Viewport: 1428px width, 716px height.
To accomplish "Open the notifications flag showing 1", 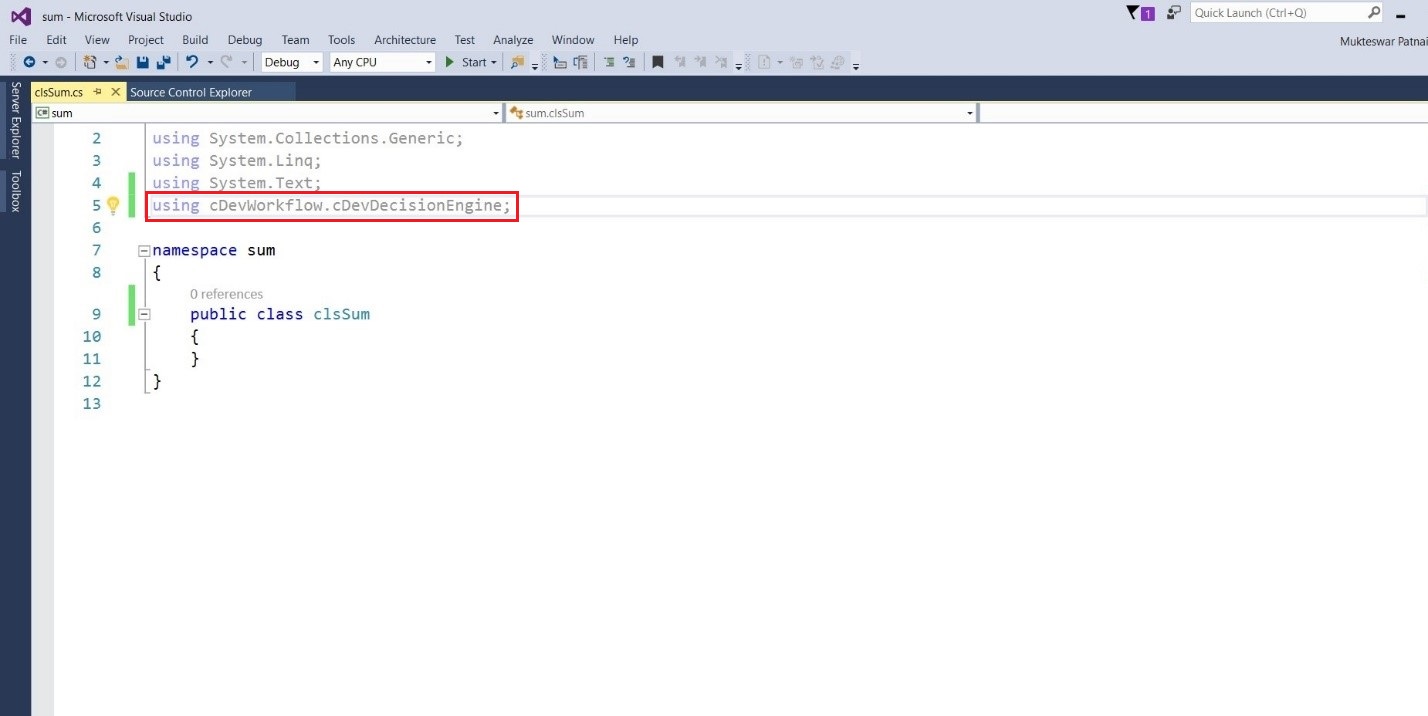I will click(x=1141, y=13).
